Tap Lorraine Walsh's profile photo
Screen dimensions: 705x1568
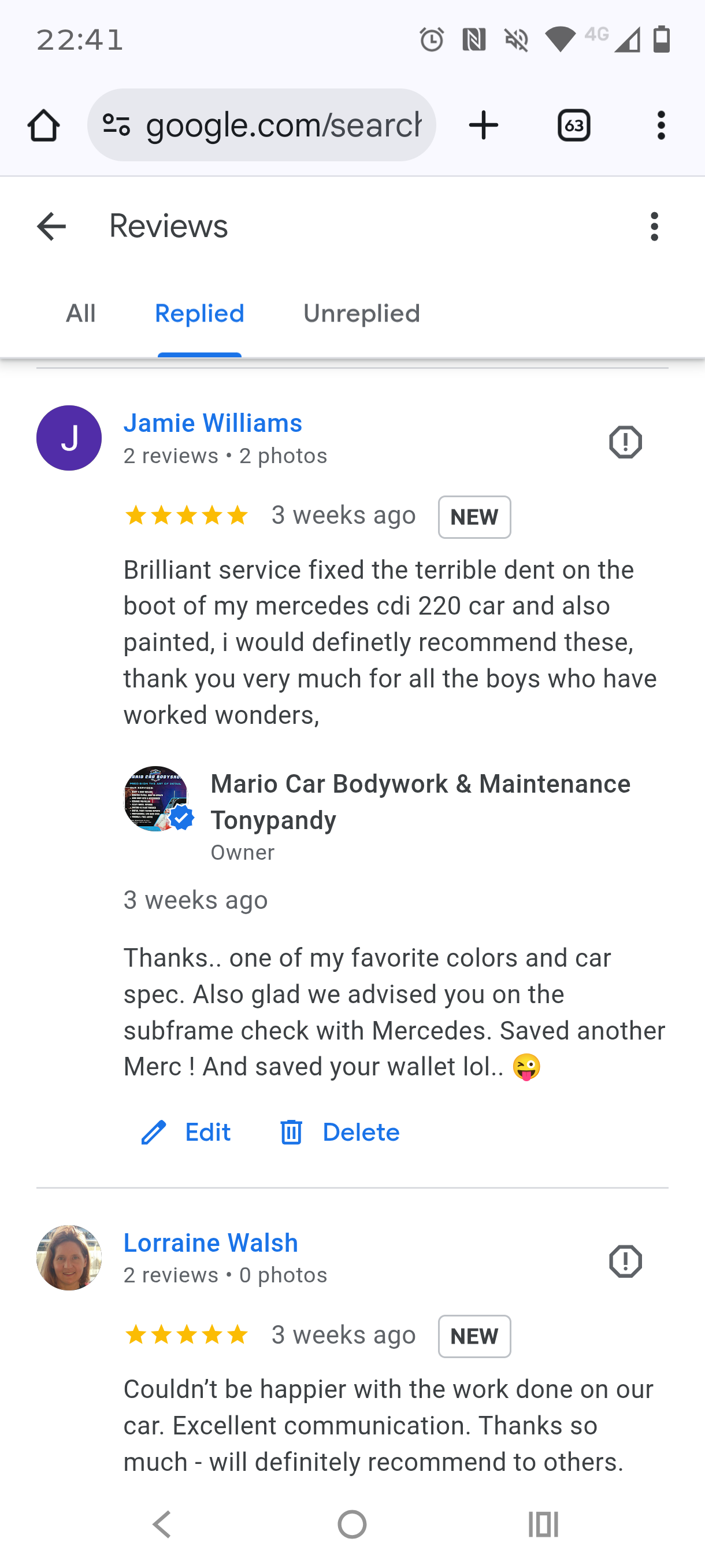coord(69,1258)
